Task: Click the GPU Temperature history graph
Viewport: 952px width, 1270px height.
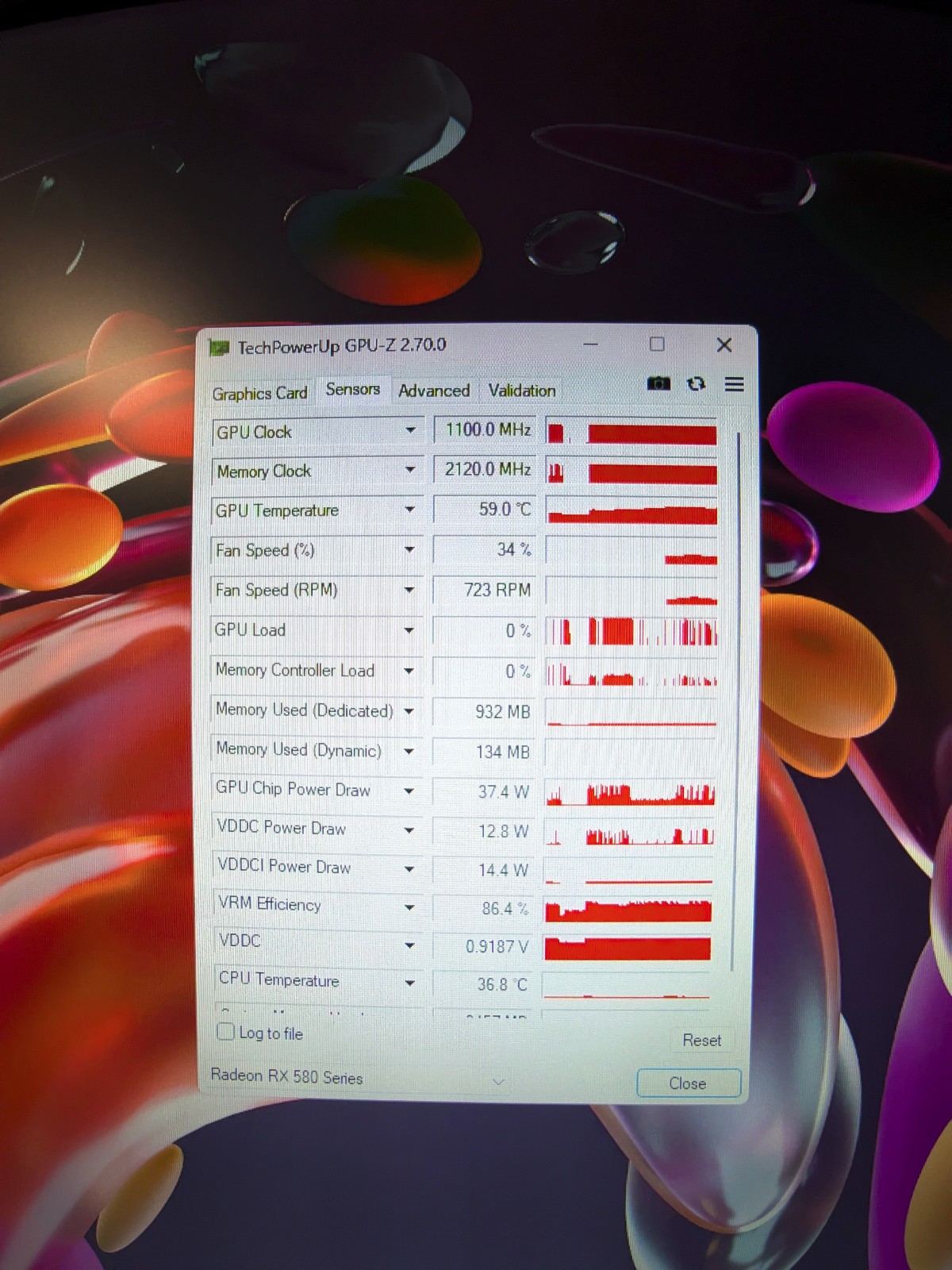Action: point(631,510)
